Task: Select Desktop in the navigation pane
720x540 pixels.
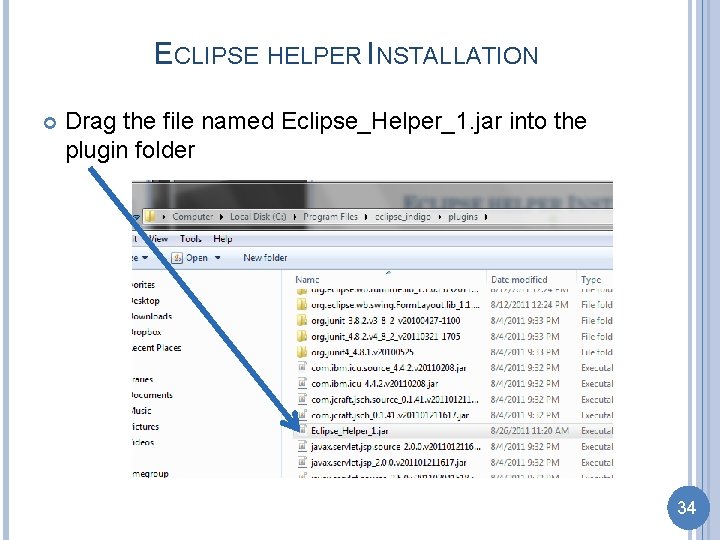Action: pyautogui.click(x=146, y=301)
